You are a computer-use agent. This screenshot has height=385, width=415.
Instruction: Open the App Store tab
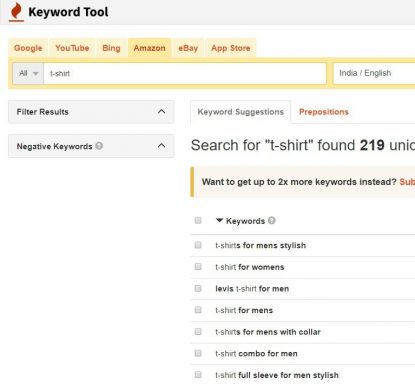231,48
